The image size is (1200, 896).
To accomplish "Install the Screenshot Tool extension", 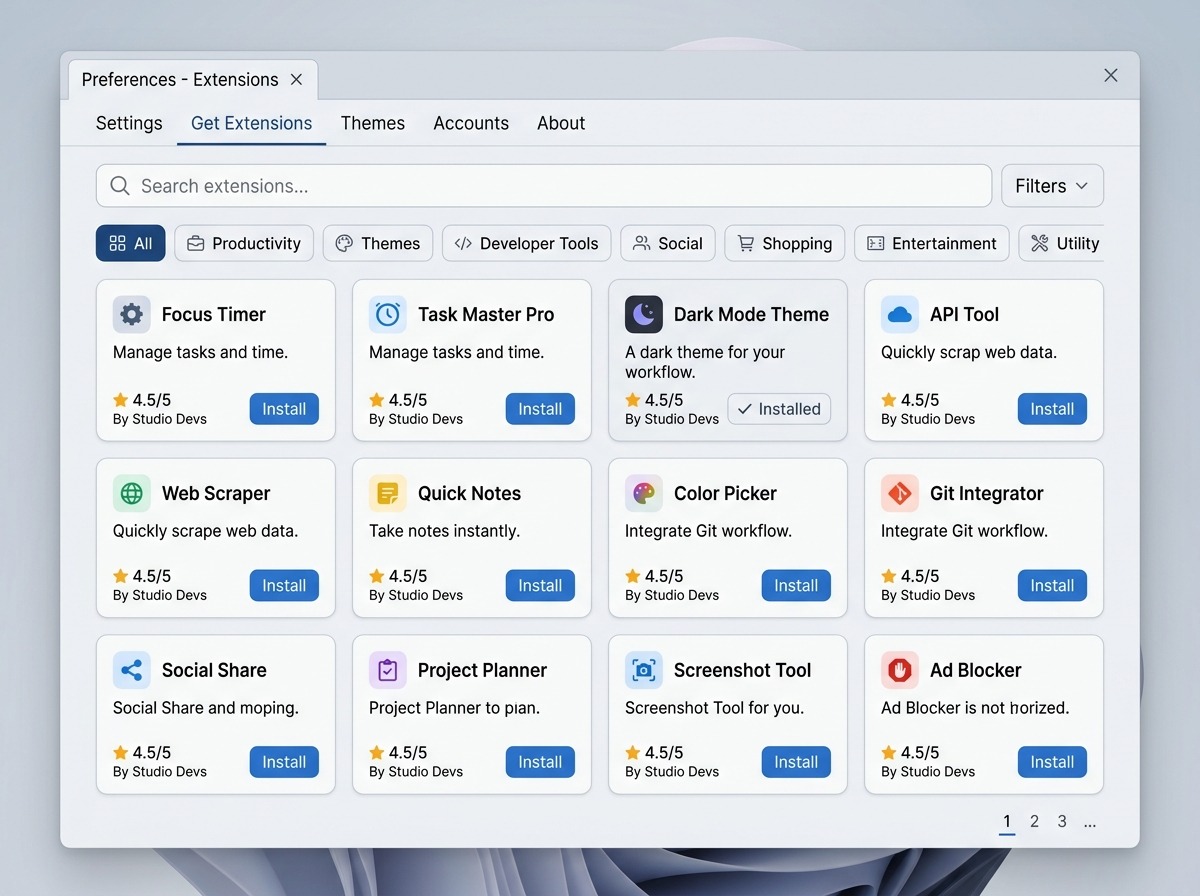I will point(796,762).
